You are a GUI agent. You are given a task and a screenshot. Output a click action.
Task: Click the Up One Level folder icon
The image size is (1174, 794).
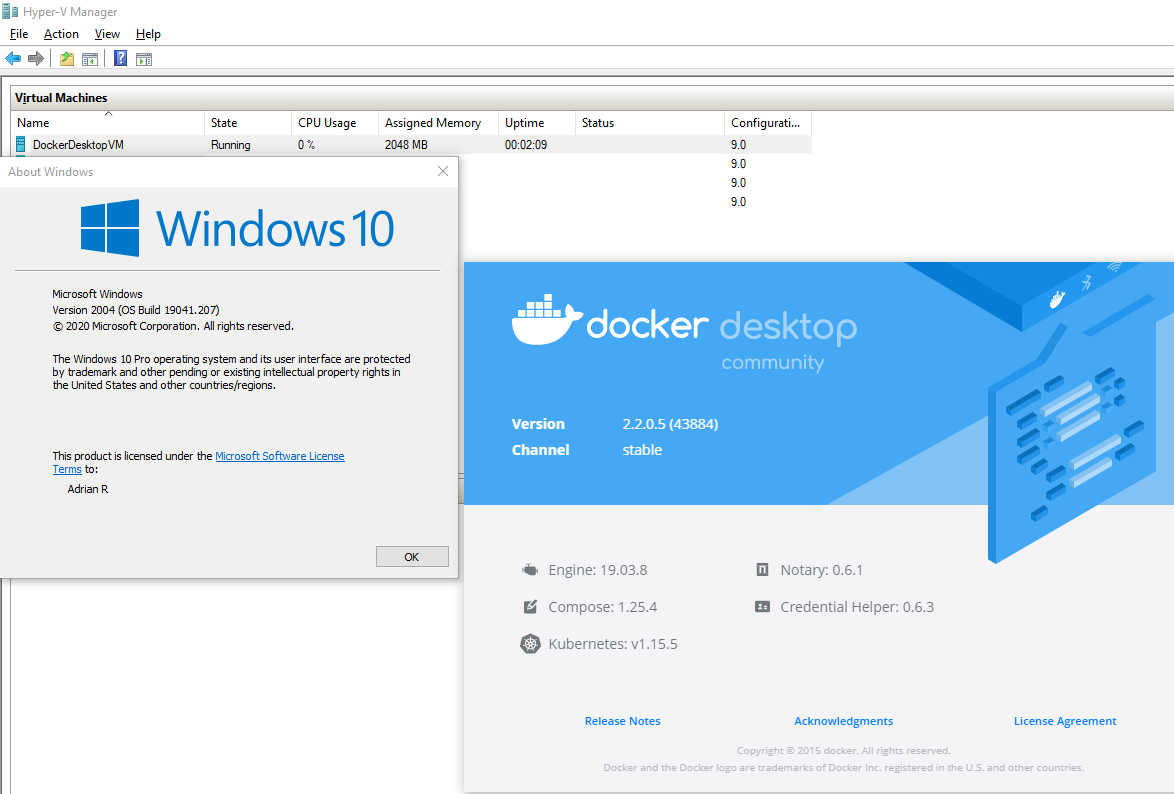[67, 58]
